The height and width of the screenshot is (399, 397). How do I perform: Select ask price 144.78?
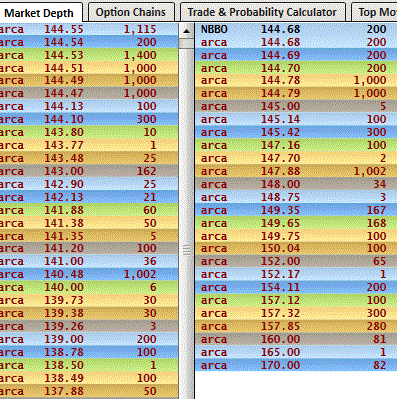280,80
